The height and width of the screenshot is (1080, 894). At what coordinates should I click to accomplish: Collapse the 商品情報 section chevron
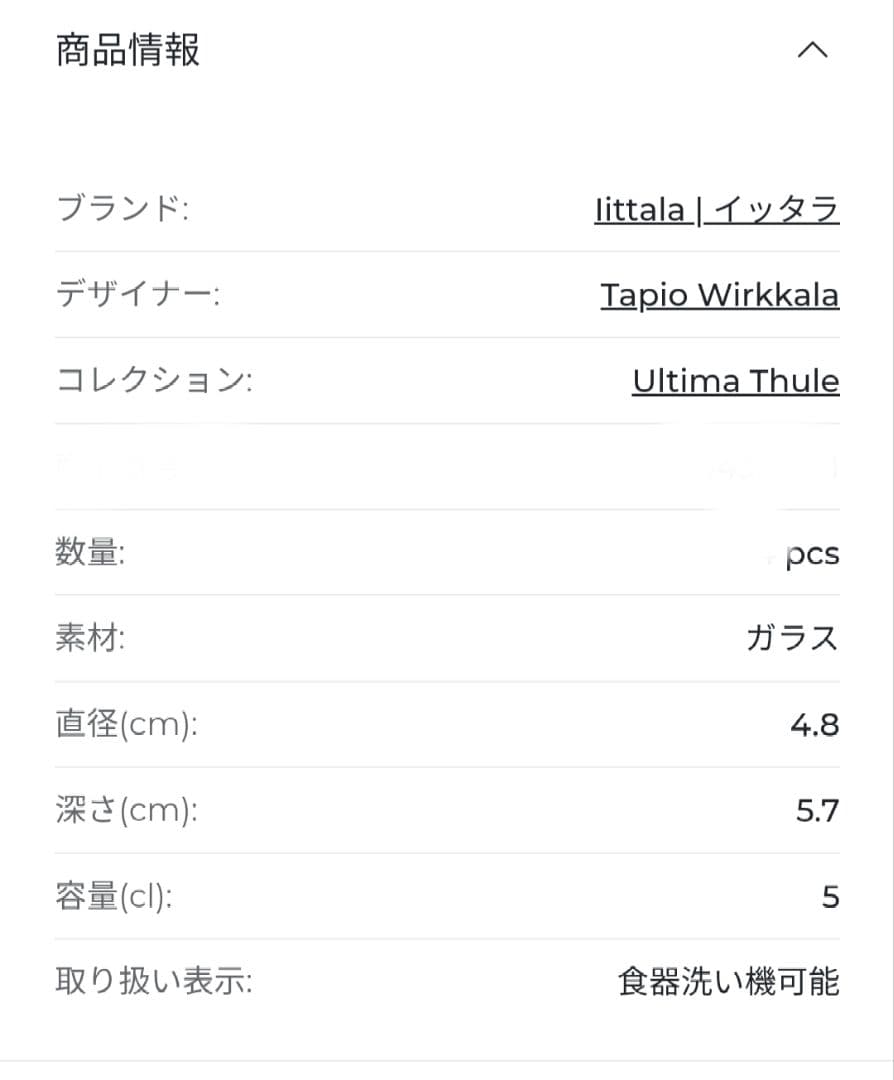(812, 51)
